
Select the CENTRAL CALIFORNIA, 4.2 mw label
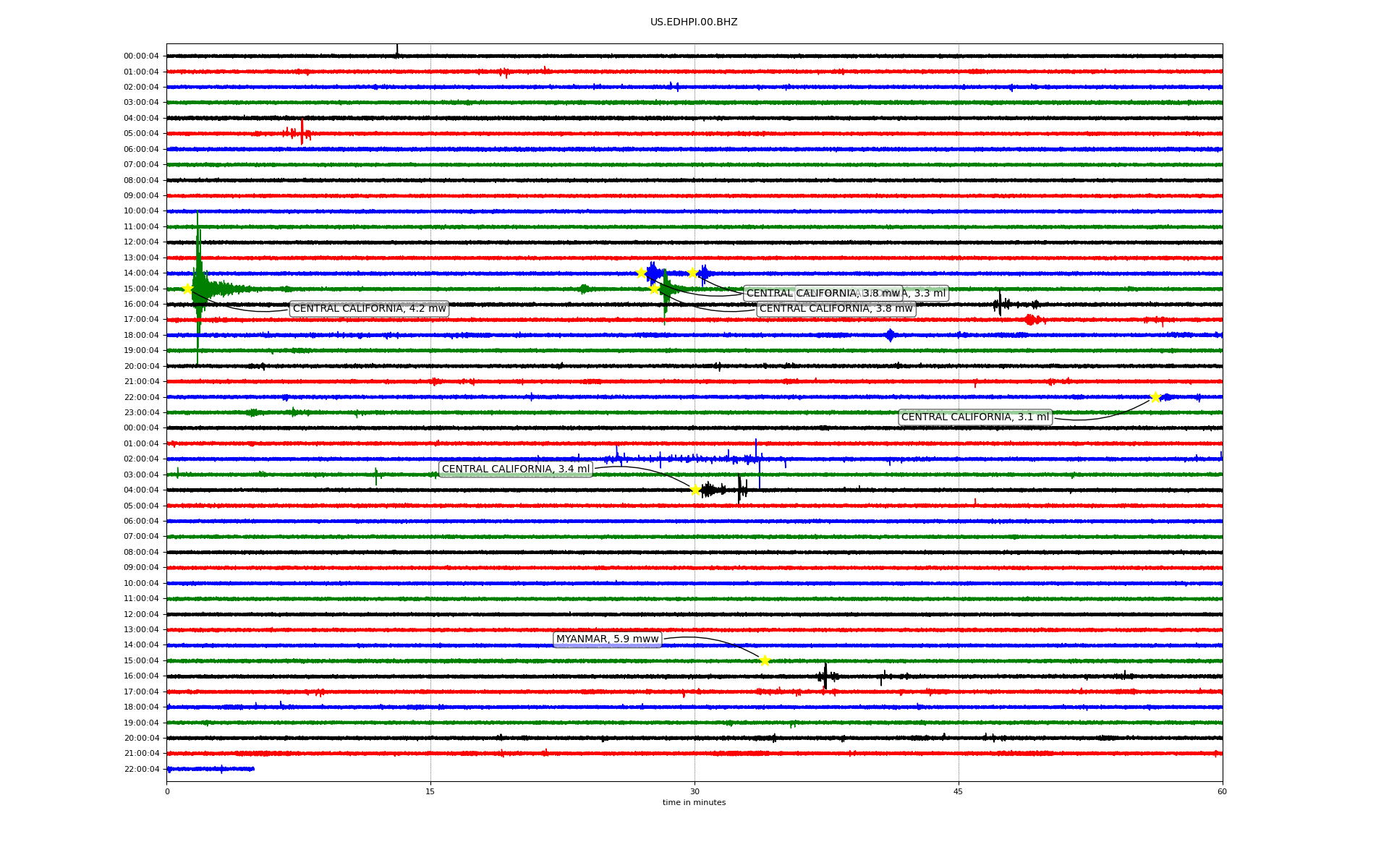coord(369,309)
